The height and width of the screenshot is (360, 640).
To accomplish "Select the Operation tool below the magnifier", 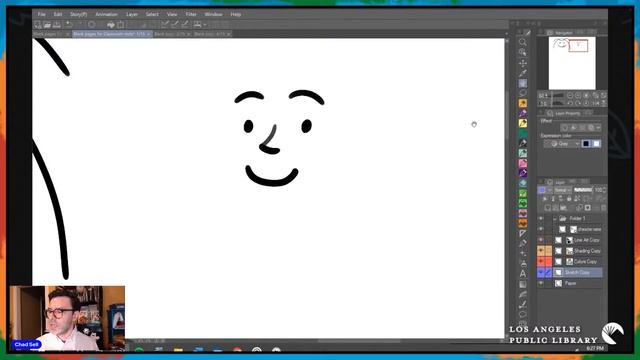I will coord(522,52).
